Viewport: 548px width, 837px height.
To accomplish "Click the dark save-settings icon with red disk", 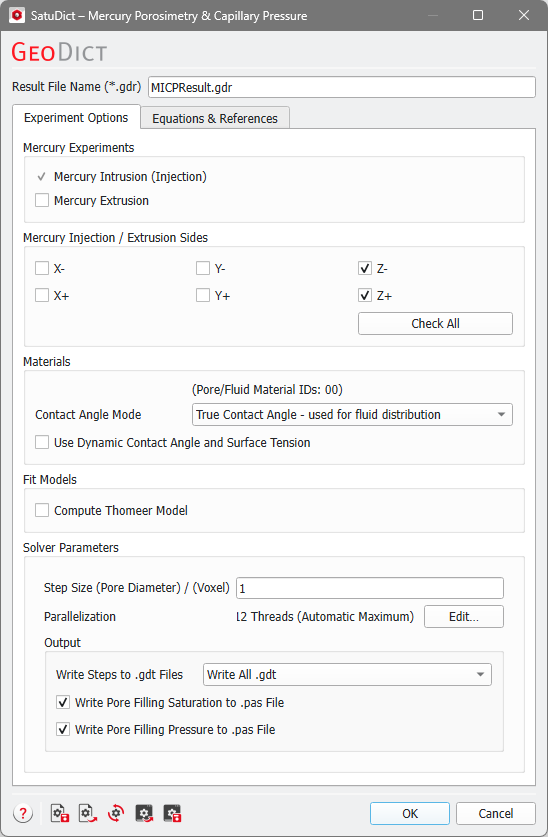I will 172,814.
